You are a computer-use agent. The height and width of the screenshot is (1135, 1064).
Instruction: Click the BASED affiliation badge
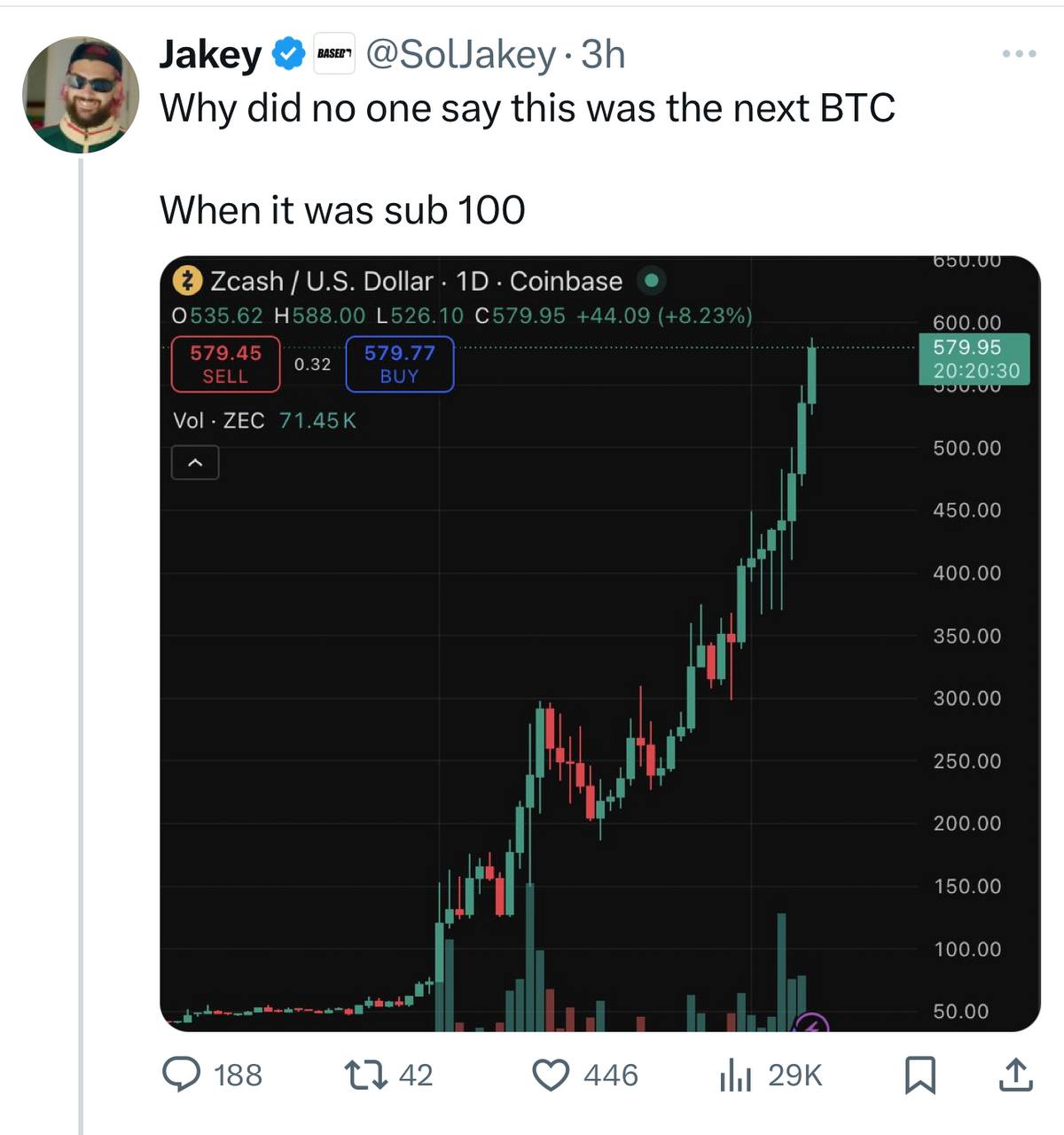coord(334,54)
